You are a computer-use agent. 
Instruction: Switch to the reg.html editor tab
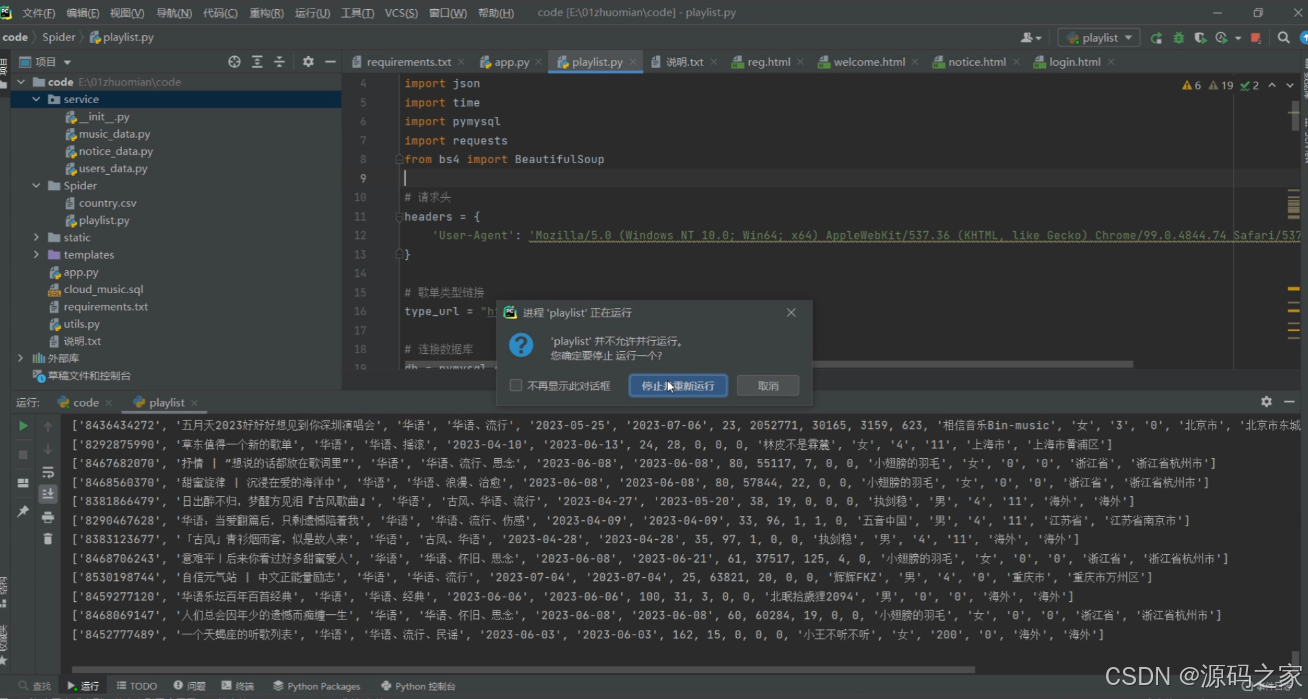click(768, 62)
